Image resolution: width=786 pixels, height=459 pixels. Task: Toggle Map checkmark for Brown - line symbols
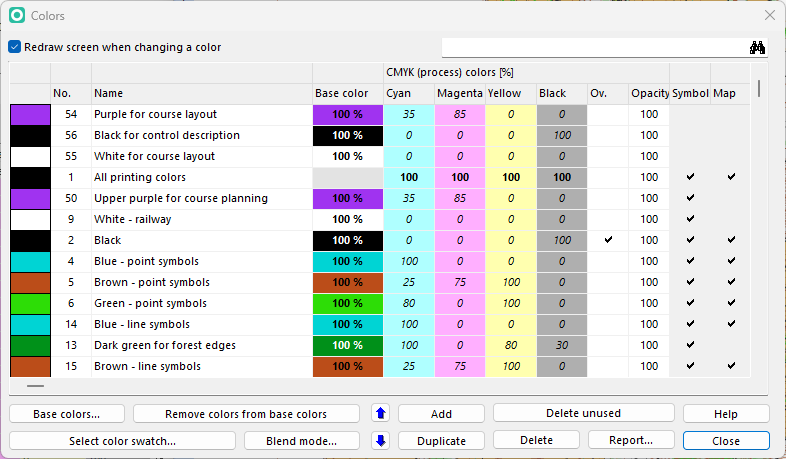point(731,366)
